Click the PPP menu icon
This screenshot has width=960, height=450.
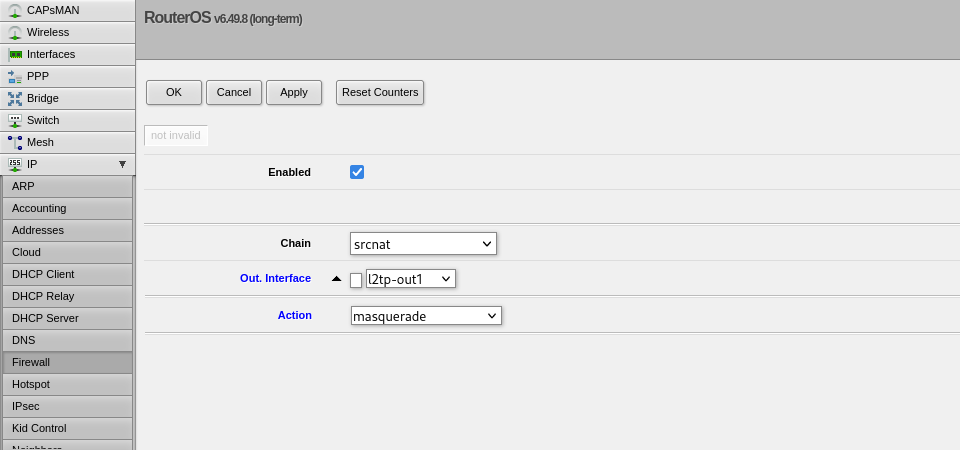coord(15,76)
